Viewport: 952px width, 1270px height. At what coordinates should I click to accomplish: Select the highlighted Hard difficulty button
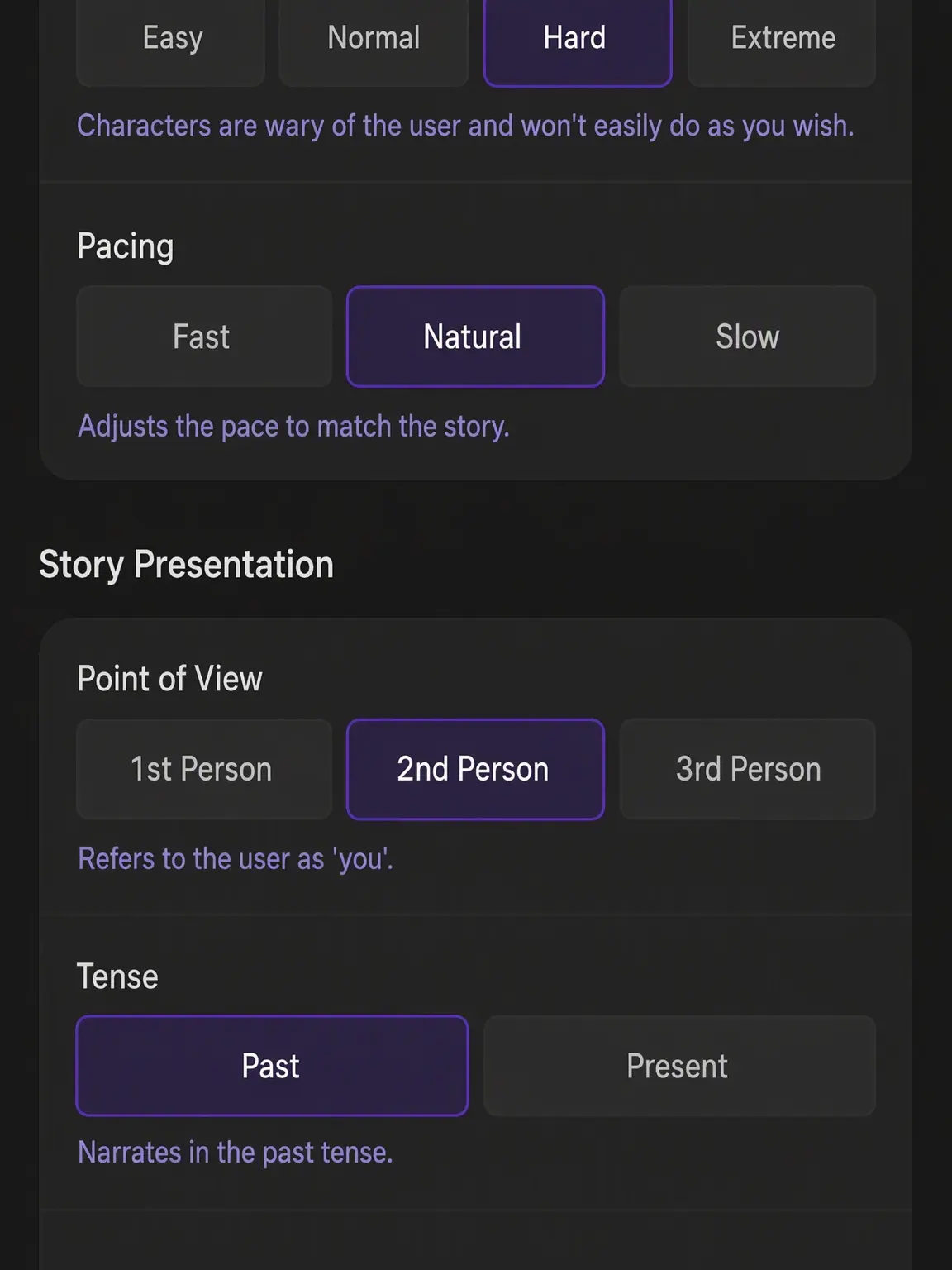point(577,39)
